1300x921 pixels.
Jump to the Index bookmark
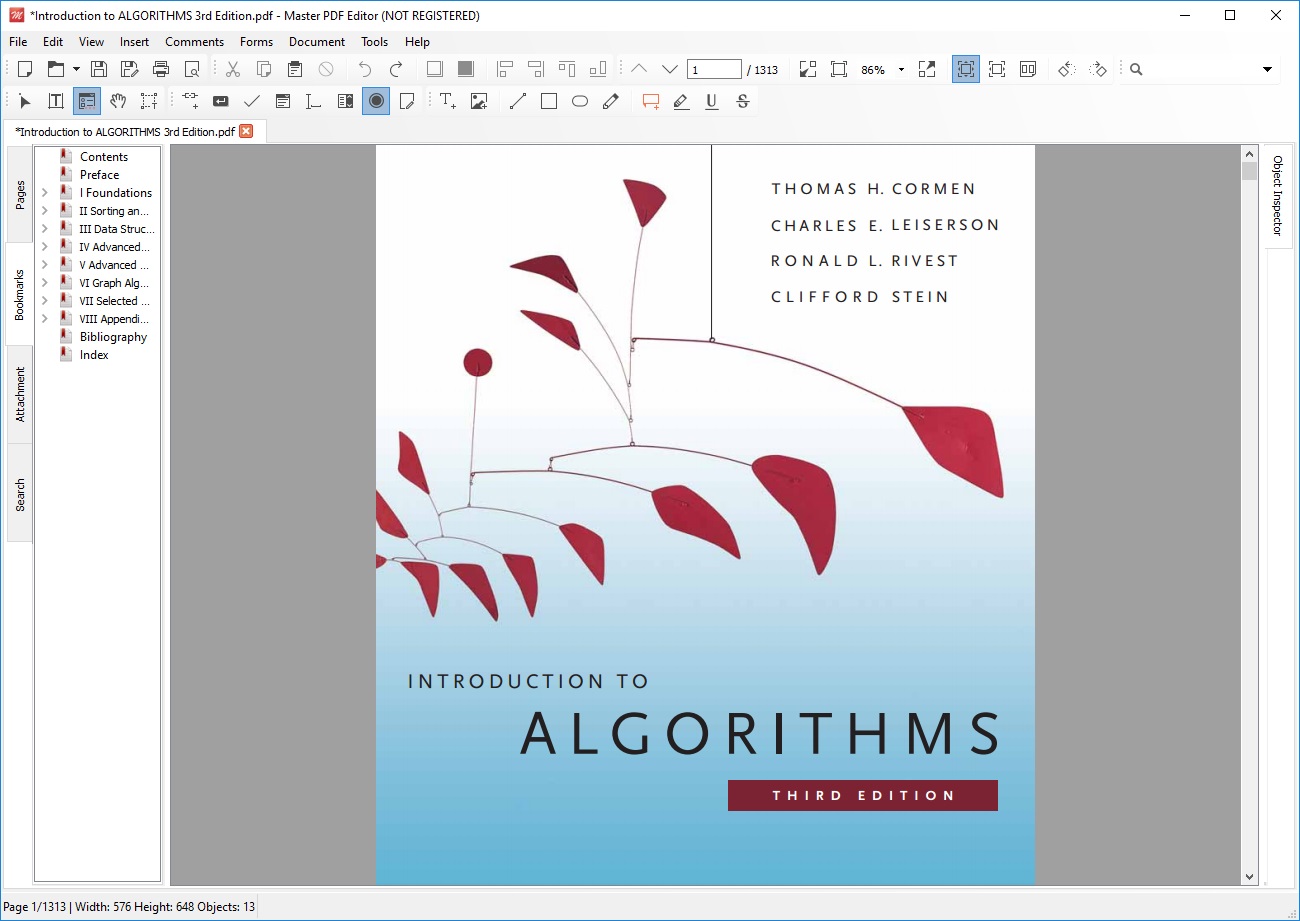point(94,355)
